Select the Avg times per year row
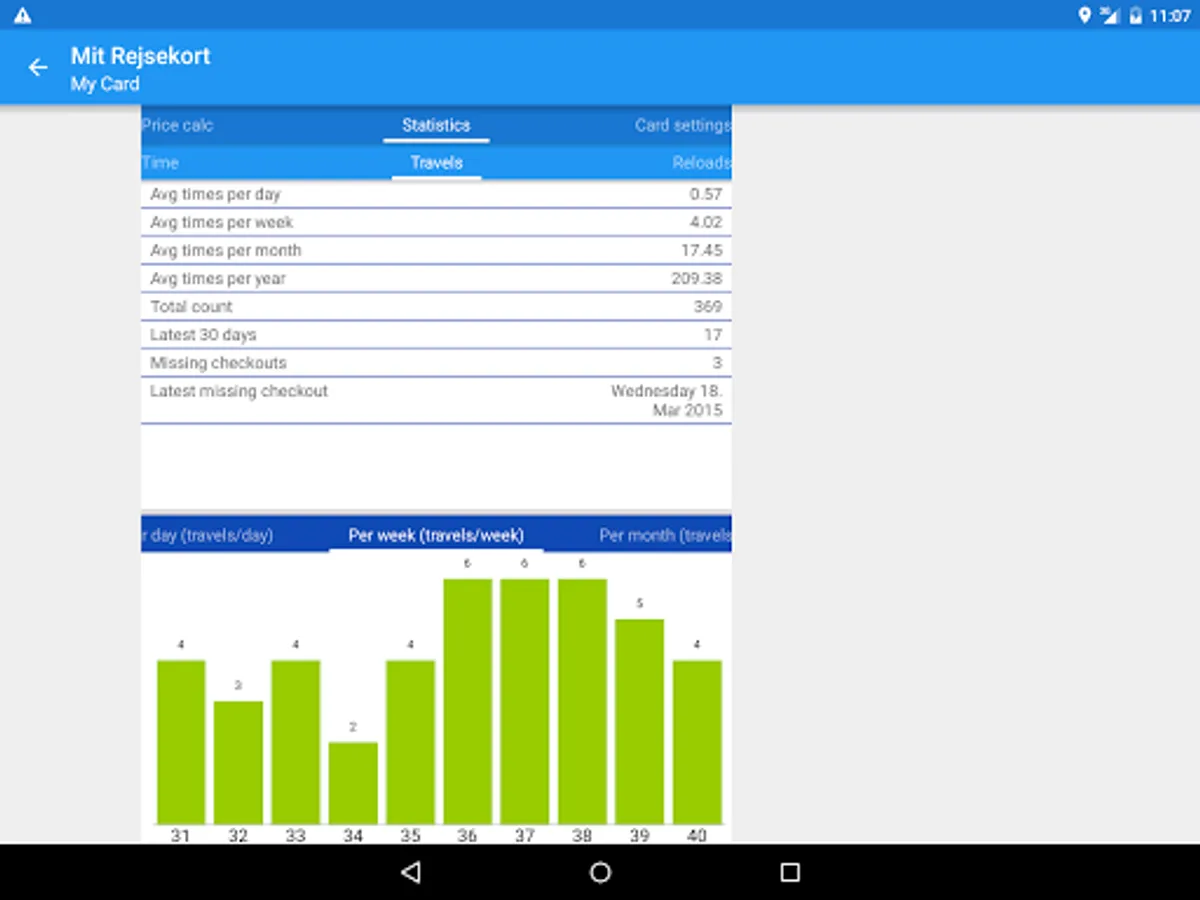This screenshot has height=900, width=1200. [436, 279]
